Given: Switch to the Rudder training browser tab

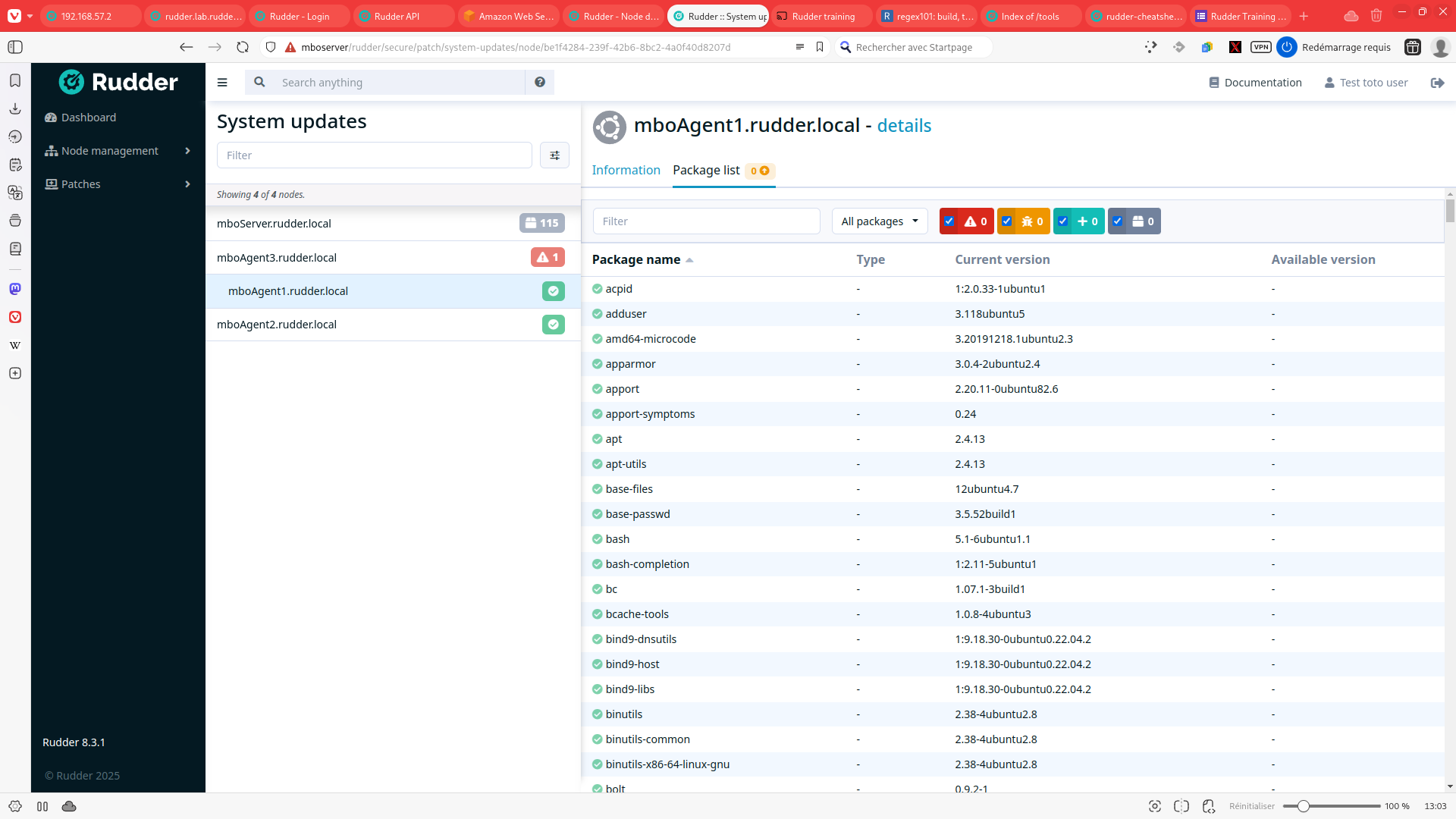Looking at the screenshot, I should tap(822, 16).
